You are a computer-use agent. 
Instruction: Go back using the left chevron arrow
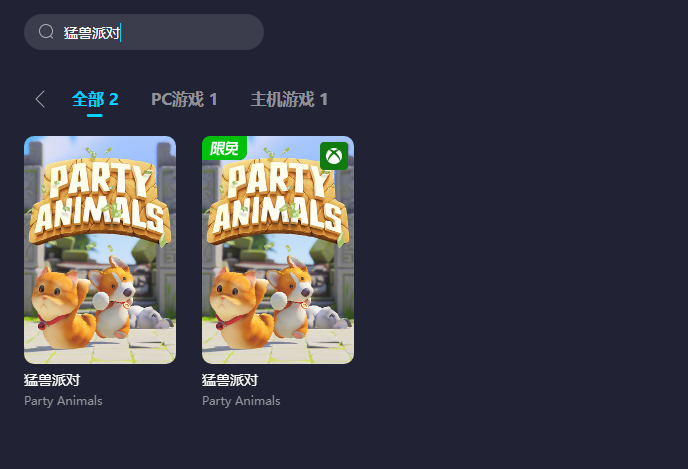(x=40, y=99)
